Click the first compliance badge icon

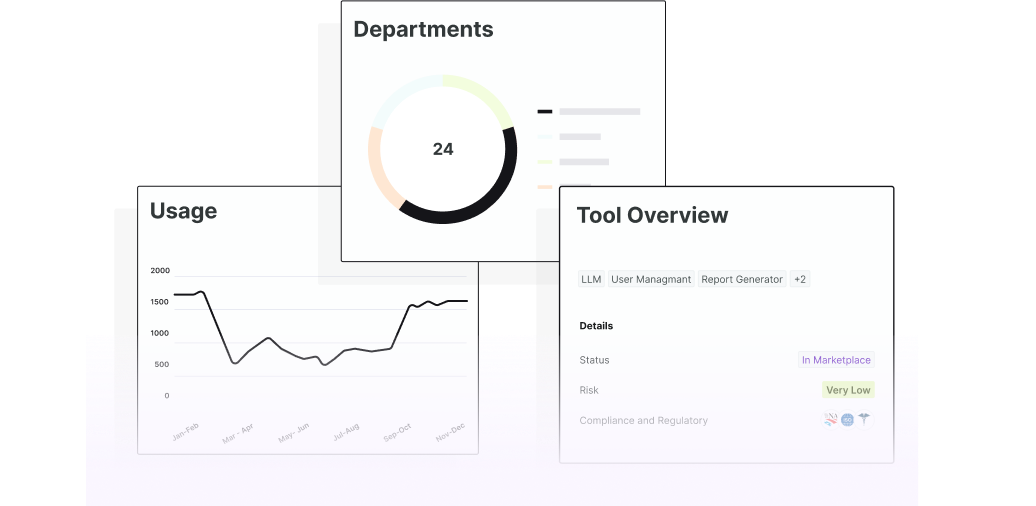831,420
